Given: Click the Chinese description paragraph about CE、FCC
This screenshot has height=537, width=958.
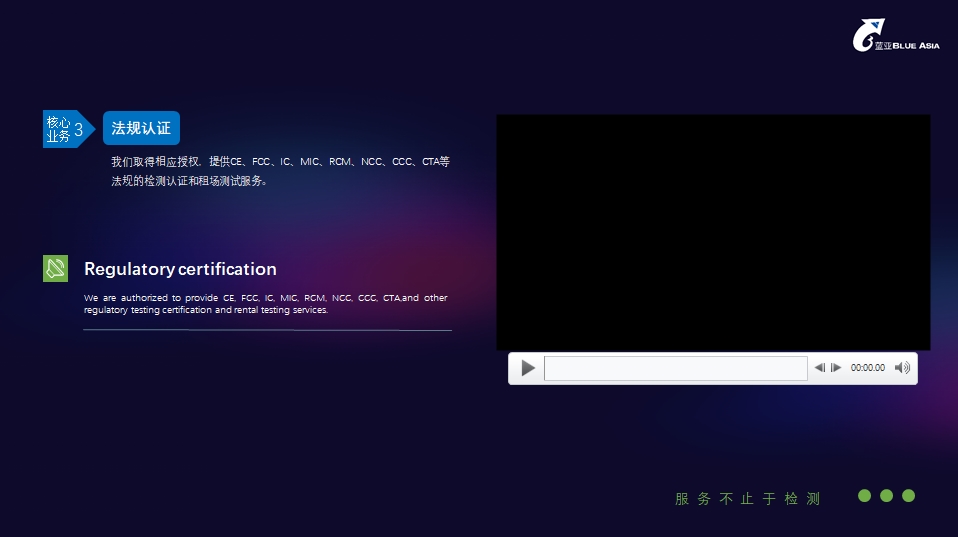Looking at the screenshot, I should [280, 171].
